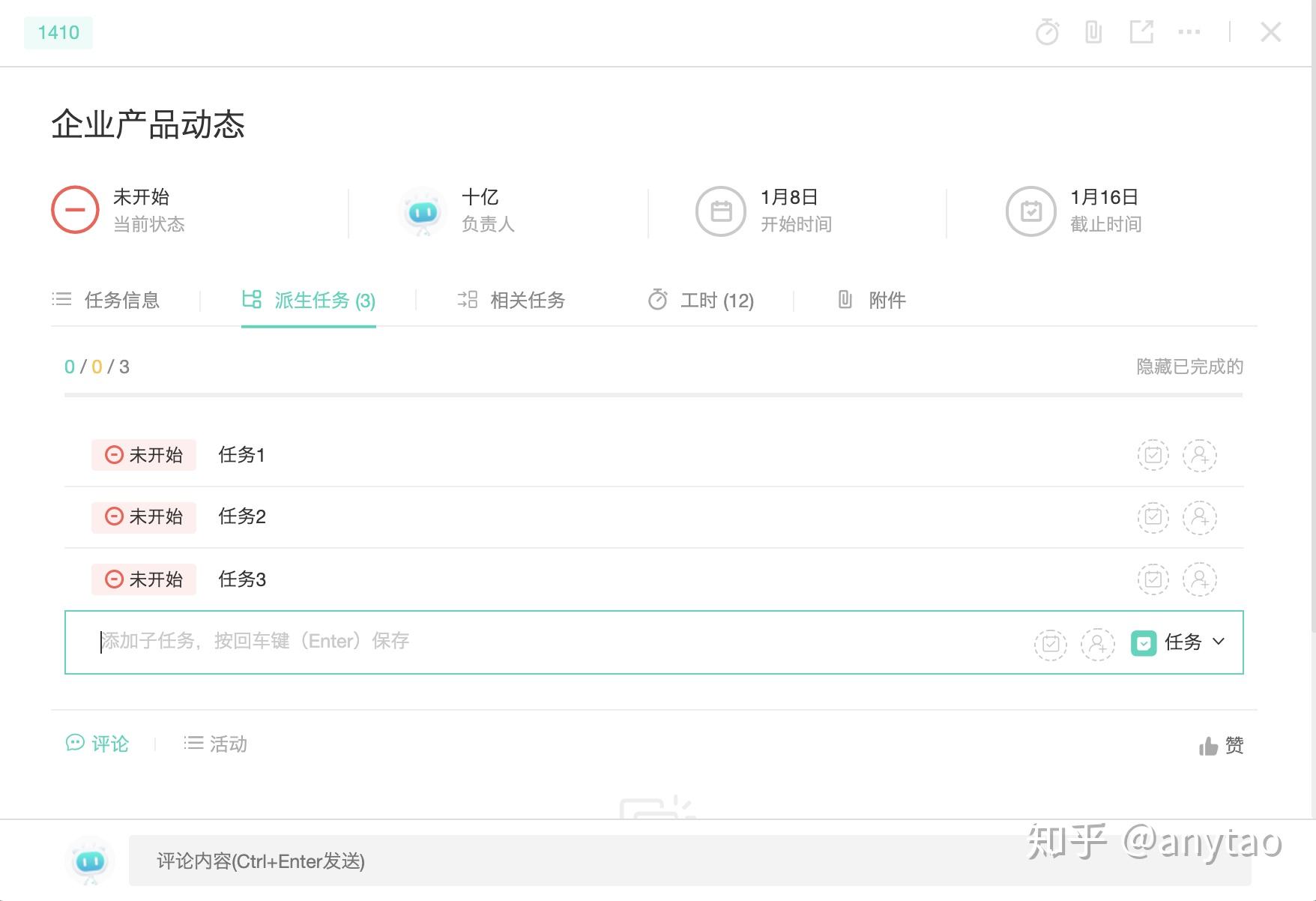
Task: Toggle 隐藏已完成的 subtasks
Action: click(1189, 367)
